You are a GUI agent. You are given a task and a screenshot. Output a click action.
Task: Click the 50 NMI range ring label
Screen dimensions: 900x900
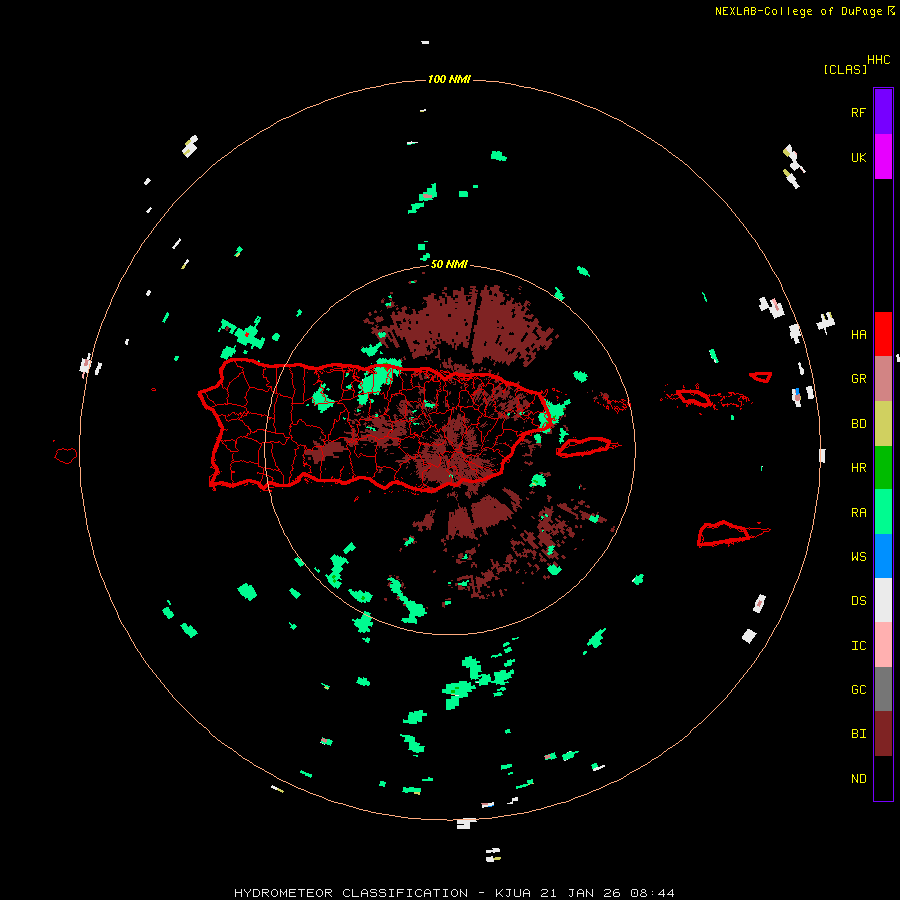coord(449,264)
